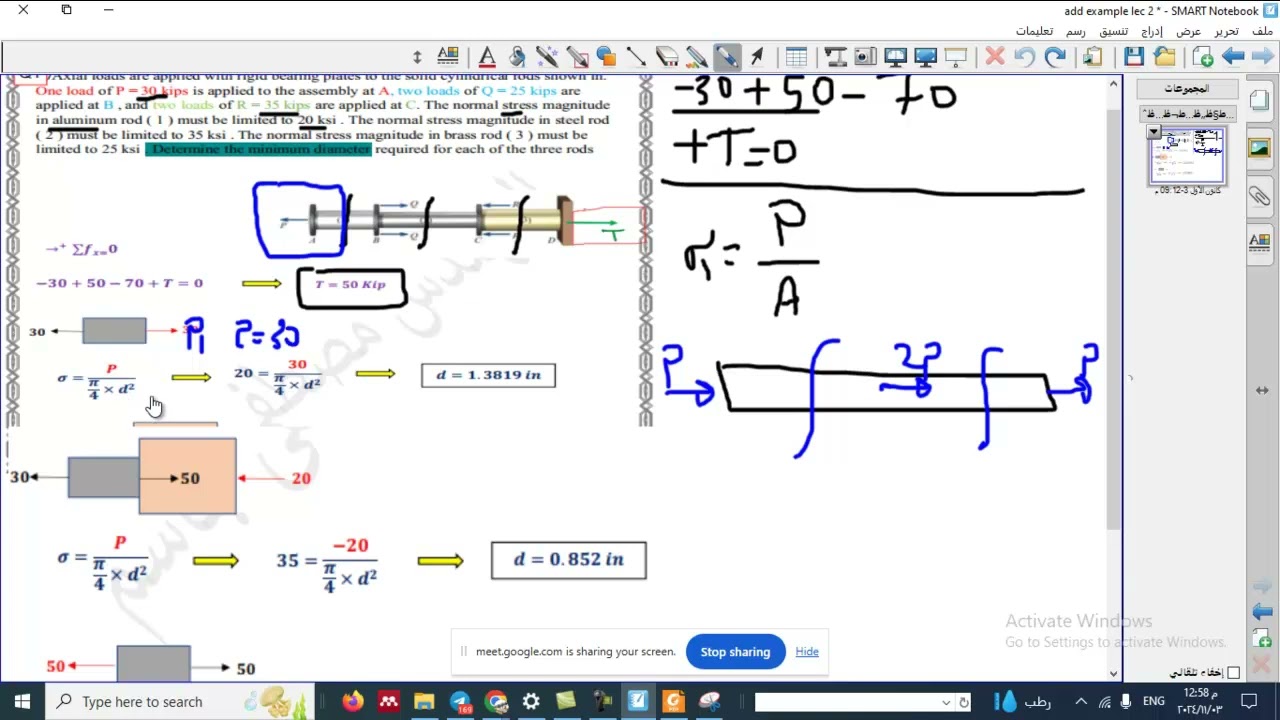The image size is (1280, 720).
Task: Delete selection with the red X icon
Action: point(994,57)
